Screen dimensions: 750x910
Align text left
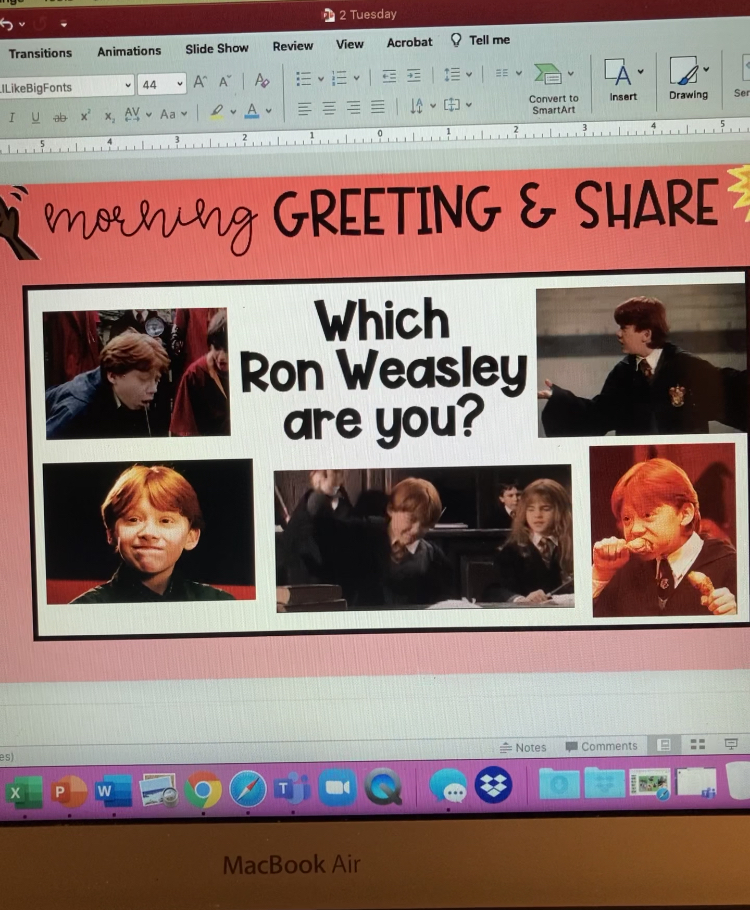[304, 109]
